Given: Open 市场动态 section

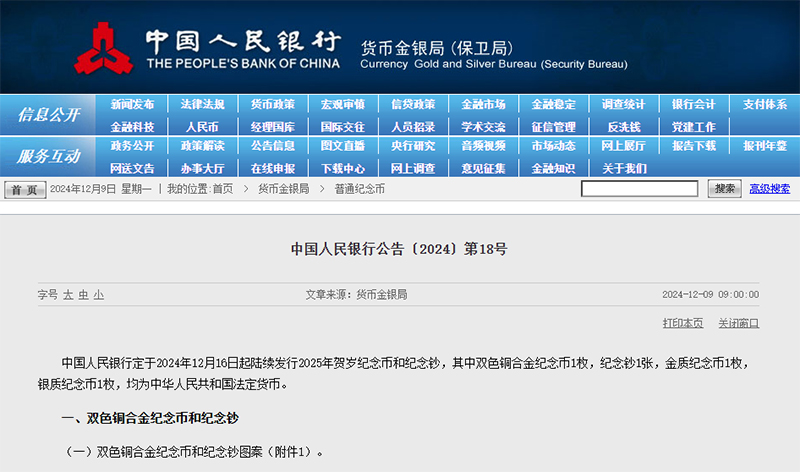Looking at the screenshot, I should (x=554, y=145).
